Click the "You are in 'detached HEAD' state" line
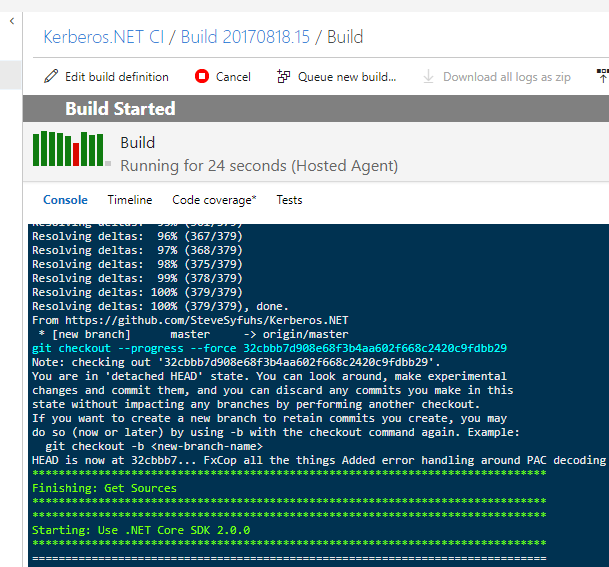Screen dimensions: 609x567 click(x=270, y=376)
